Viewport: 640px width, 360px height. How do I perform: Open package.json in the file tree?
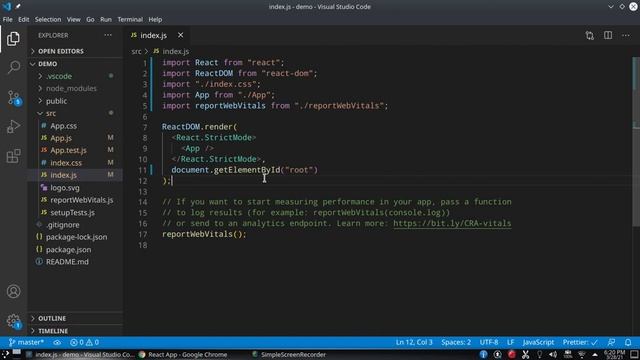pyautogui.click(x=76, y=249)
